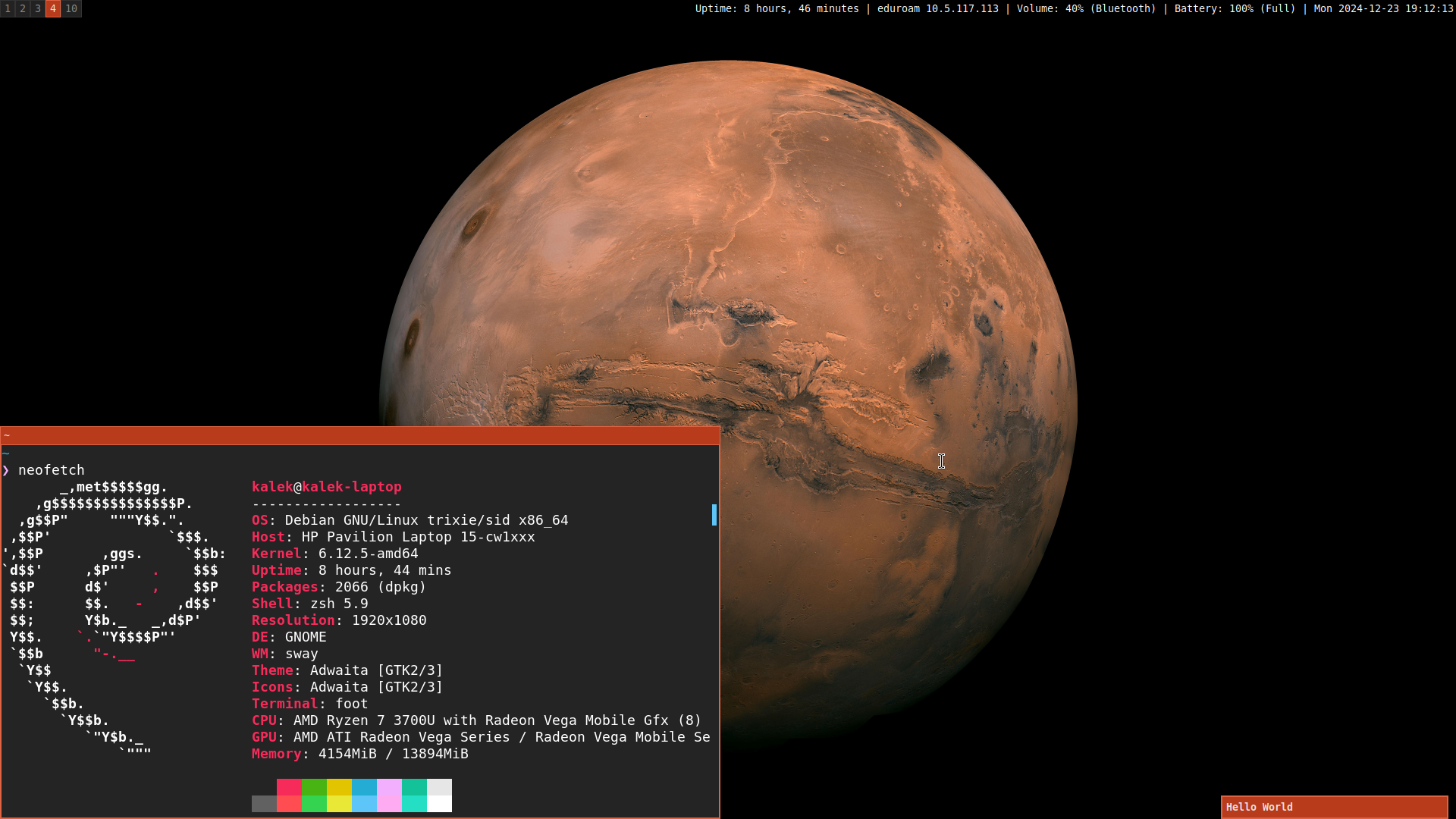Viewport: 1456px width, 819px height.
Task: Switch to workspace 2 in the status bar
Action: (23, 8)
